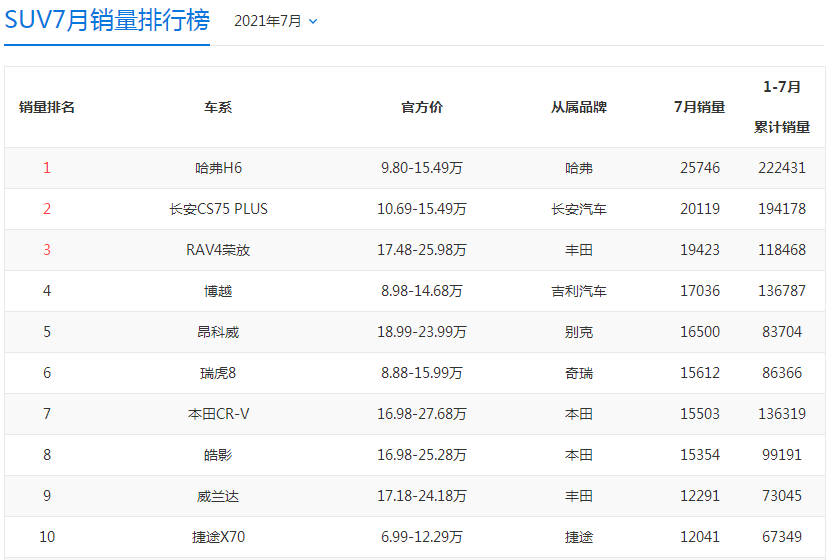The image size is (826, 560).
Task: Open the 哈弗H6 car series link
Action: [x=219, y=168]
